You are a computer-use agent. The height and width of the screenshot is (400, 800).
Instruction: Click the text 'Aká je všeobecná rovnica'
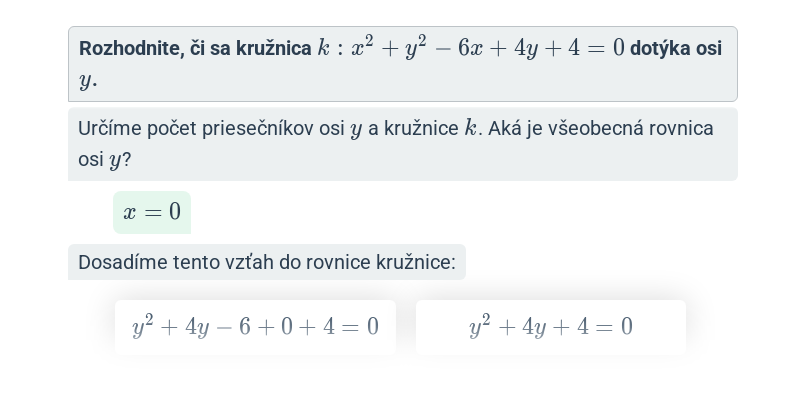(x=601, y=128)
